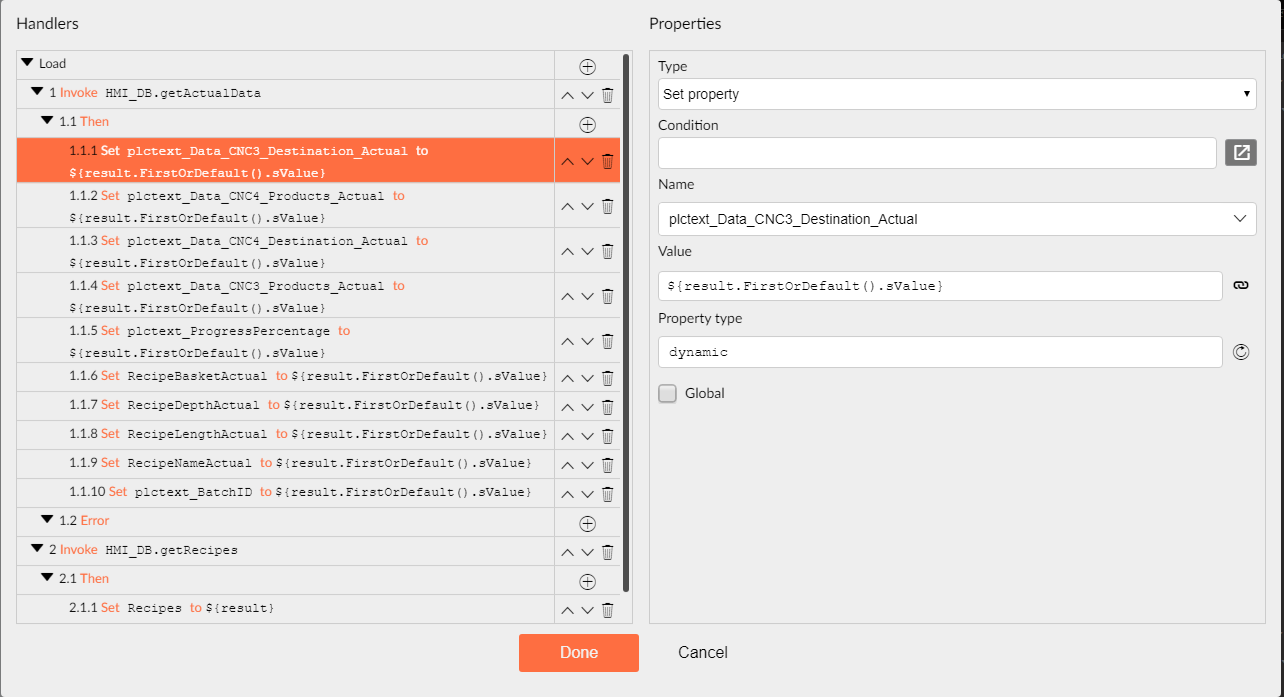Move handler 1.1.5 down using the down arrow
The image size is (1284, 697).
coord(587,341)
